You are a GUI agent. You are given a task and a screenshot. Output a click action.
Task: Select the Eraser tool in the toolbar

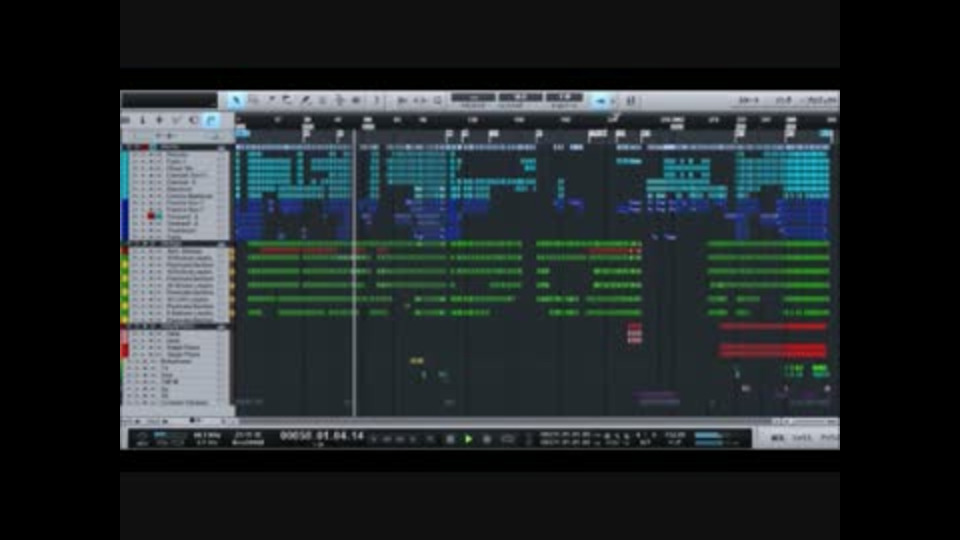[287, 100]
